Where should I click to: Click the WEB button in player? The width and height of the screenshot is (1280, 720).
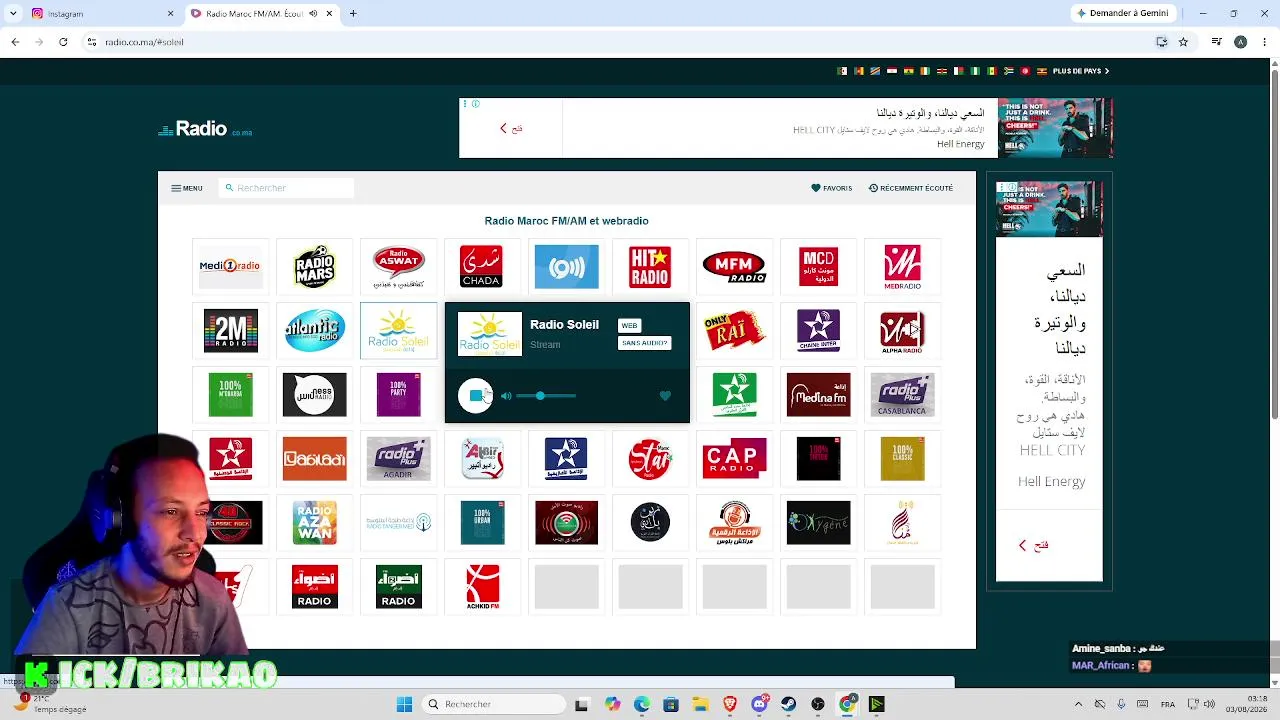tap(629, 325)
